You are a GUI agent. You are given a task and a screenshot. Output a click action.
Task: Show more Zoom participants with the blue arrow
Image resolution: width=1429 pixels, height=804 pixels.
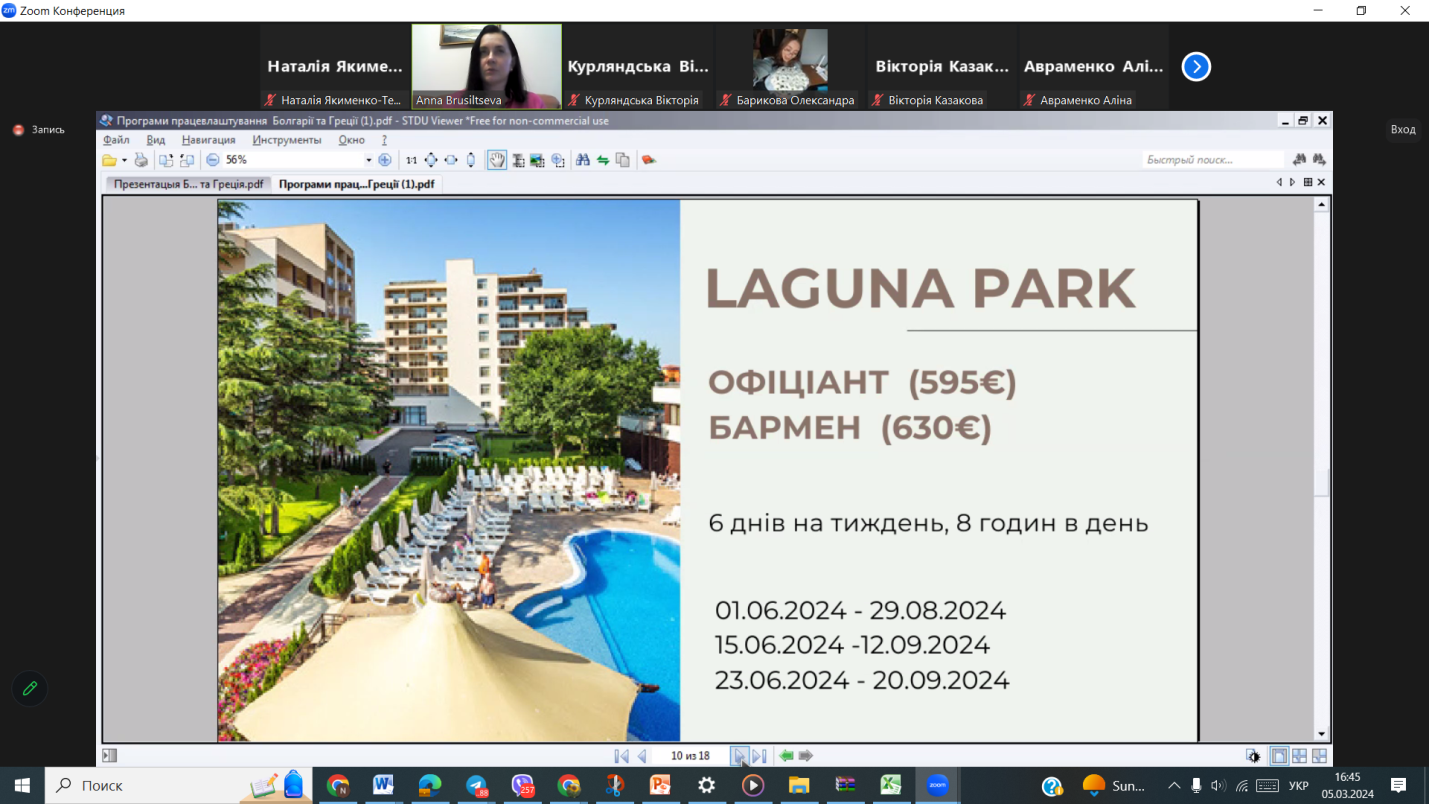[1196, 66]
